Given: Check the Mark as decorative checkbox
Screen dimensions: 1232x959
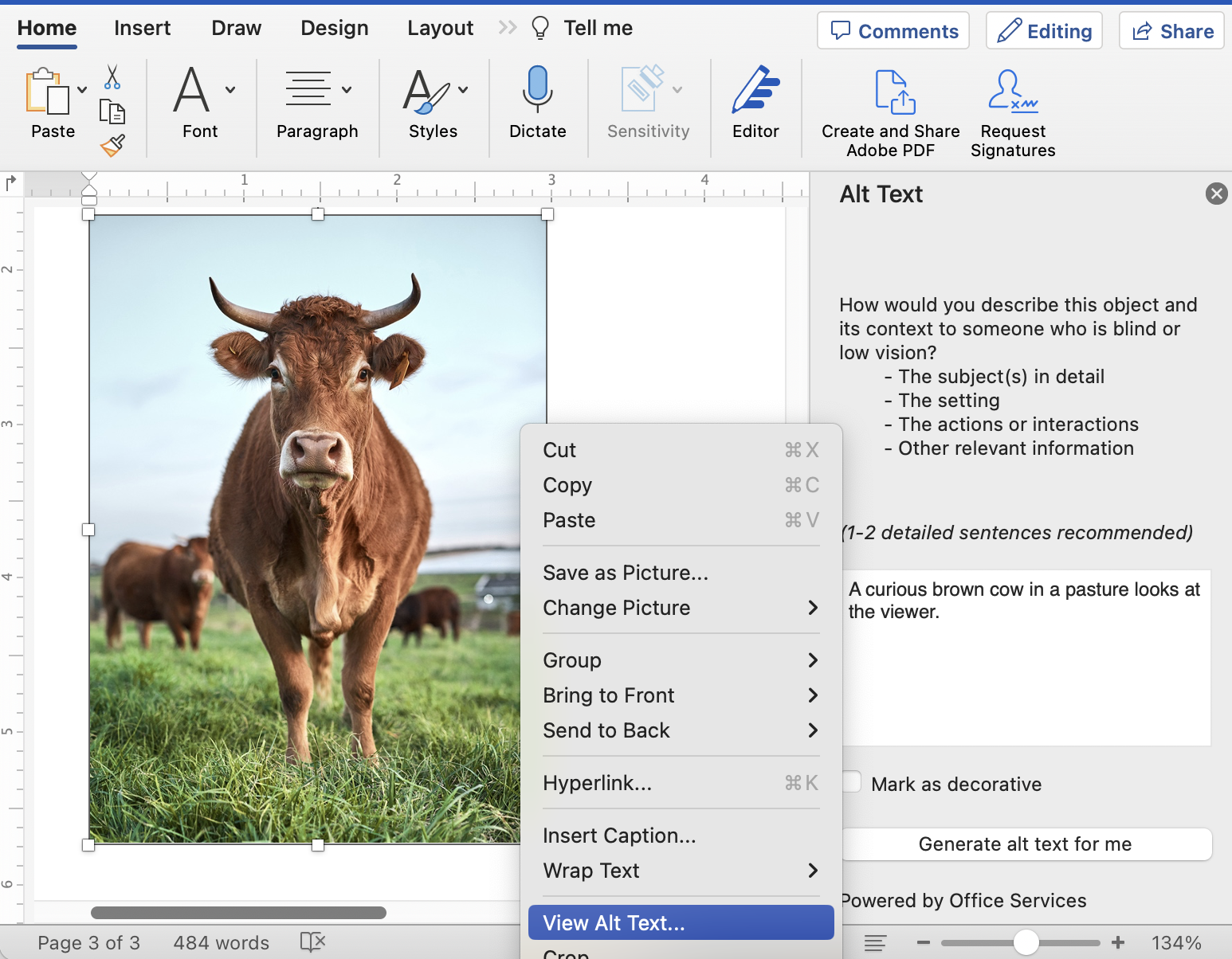Looking at the screenshot, I should click(852, 782).
